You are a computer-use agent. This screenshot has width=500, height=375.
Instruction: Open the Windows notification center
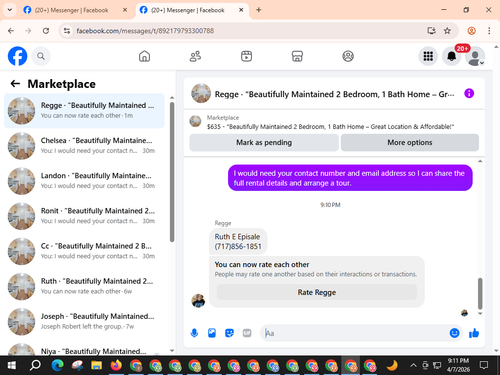(484, 365)
